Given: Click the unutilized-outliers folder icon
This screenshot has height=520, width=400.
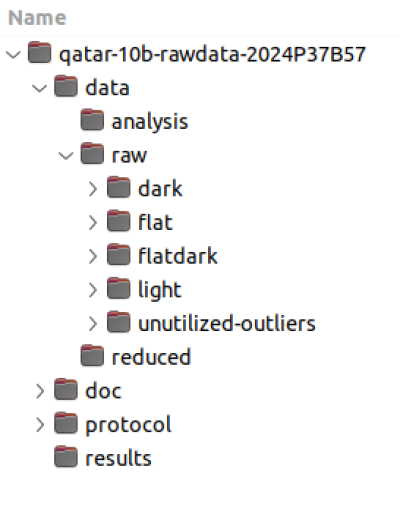Looking at the screenshot, I should click(119, 322).
